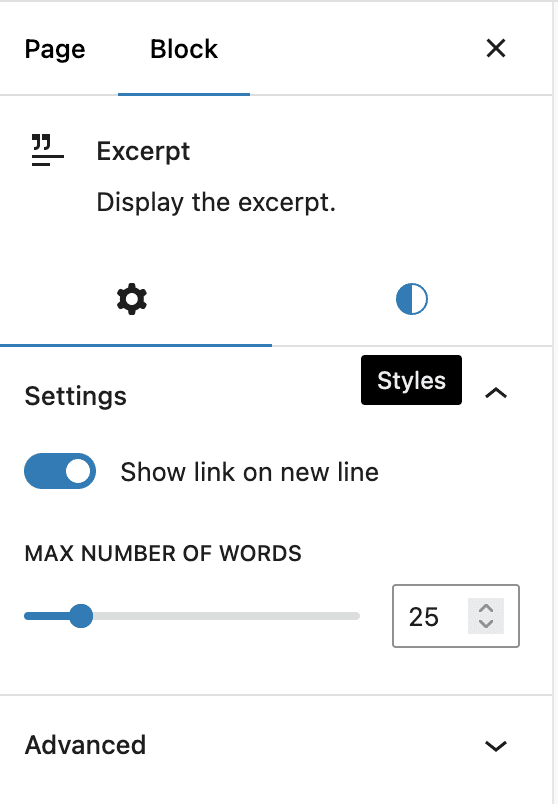This screenshot has height=804, width=558.
Task: Click the Show link on new line label
Action: tap(249, 472)
